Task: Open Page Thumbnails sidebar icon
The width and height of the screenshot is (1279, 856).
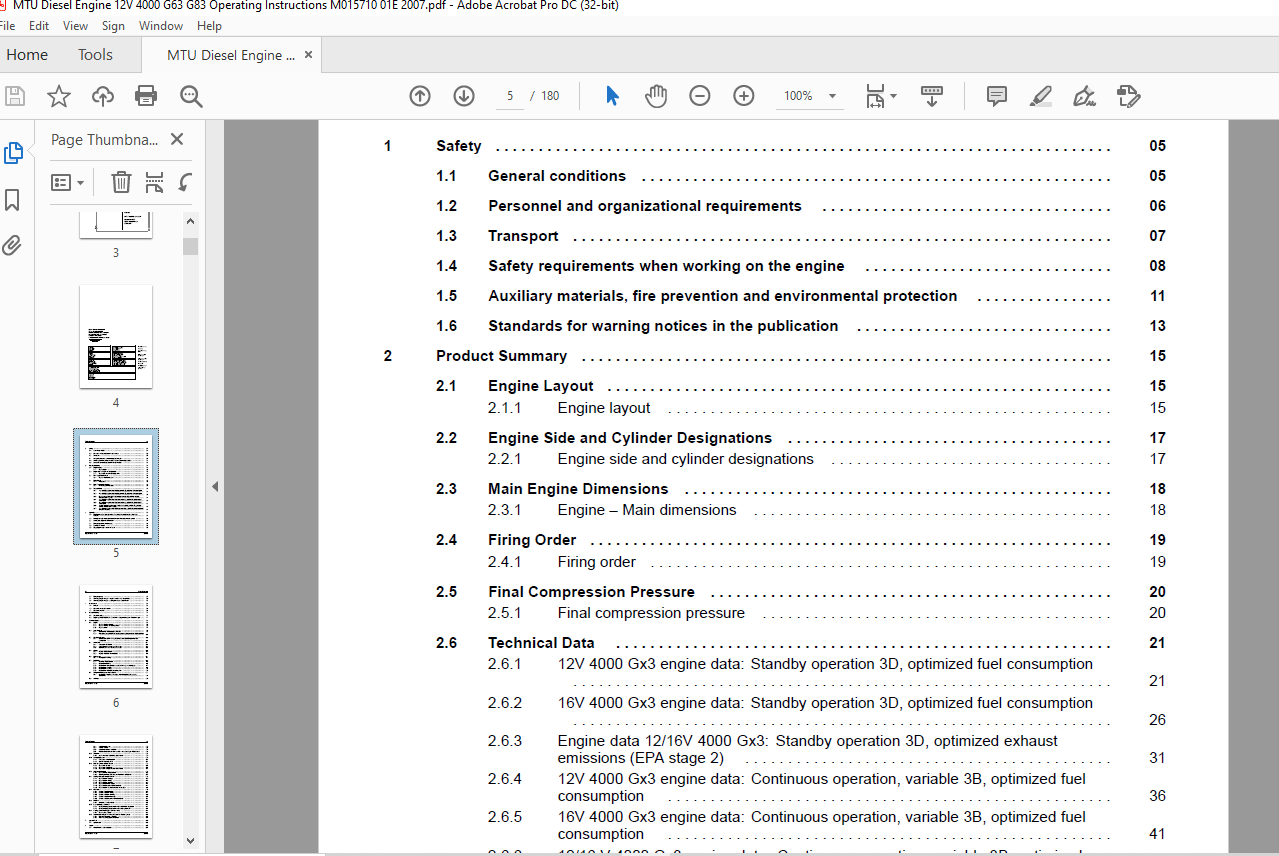Action: [x=13, y=153]
